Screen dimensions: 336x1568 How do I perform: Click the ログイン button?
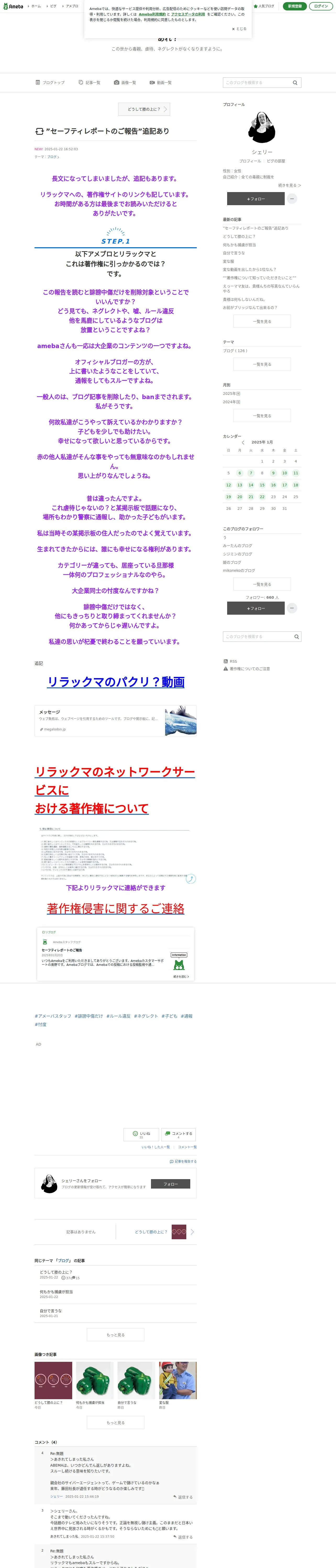coord(321,6)
